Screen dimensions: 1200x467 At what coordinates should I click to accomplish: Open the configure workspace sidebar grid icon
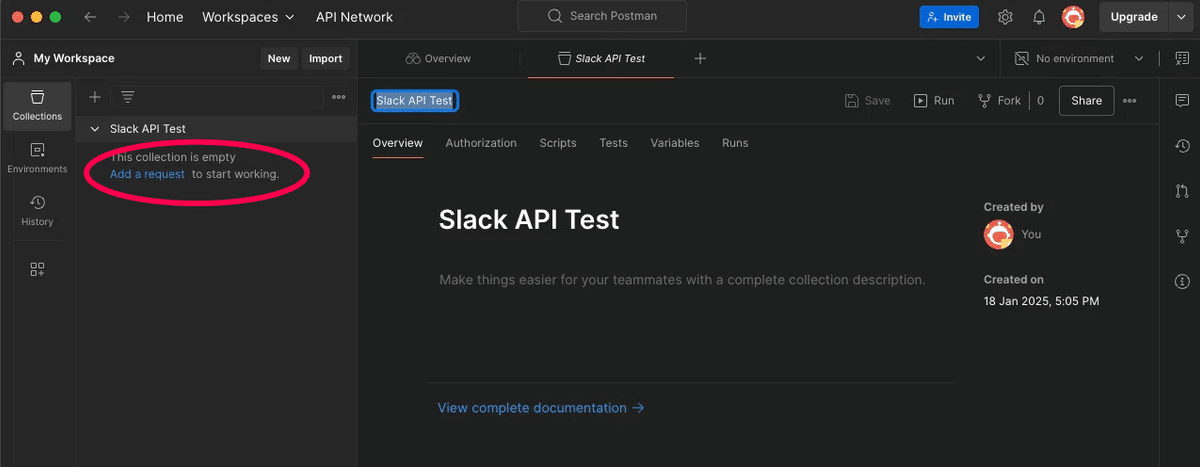(x=37, y=269)
